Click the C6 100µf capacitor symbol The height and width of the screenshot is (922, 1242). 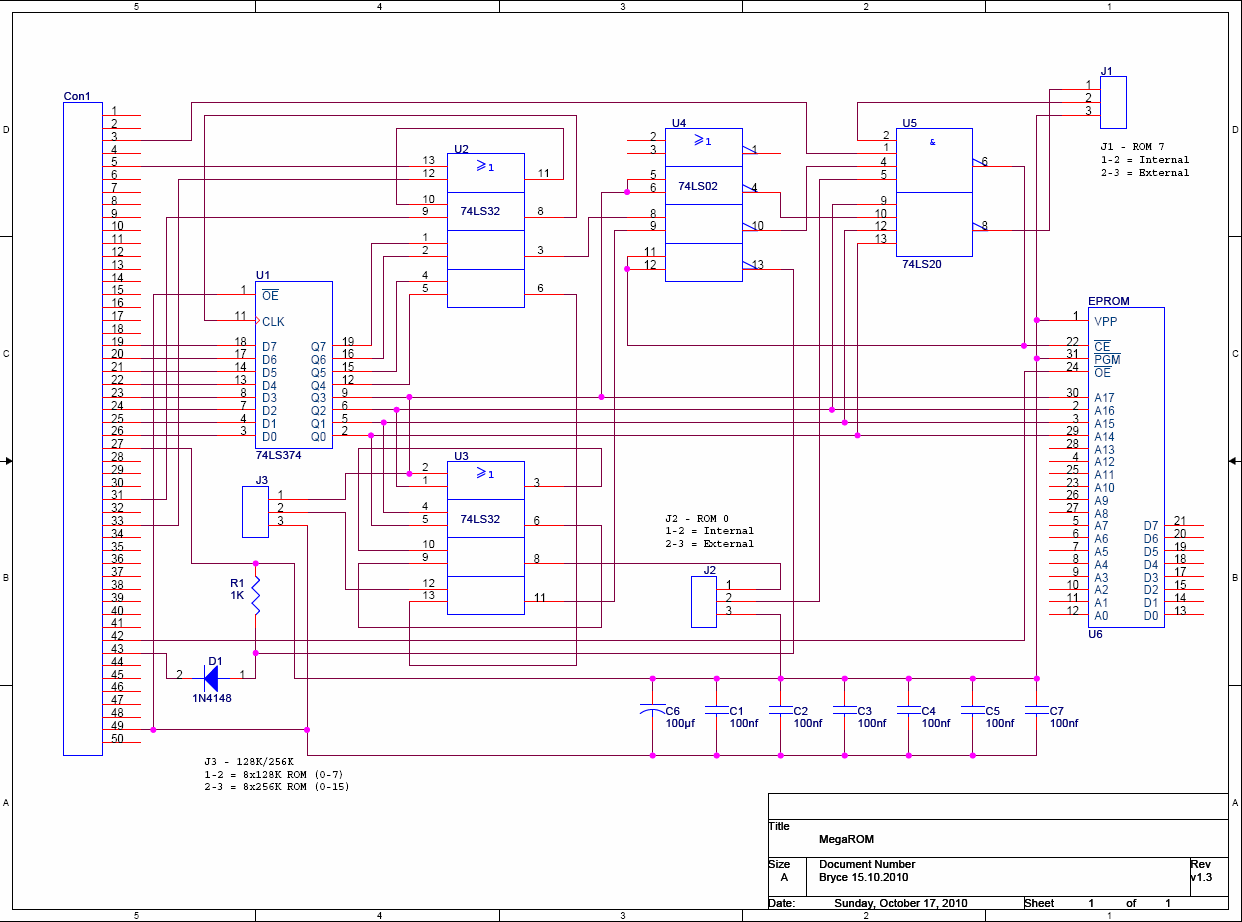tap(652, 710)
